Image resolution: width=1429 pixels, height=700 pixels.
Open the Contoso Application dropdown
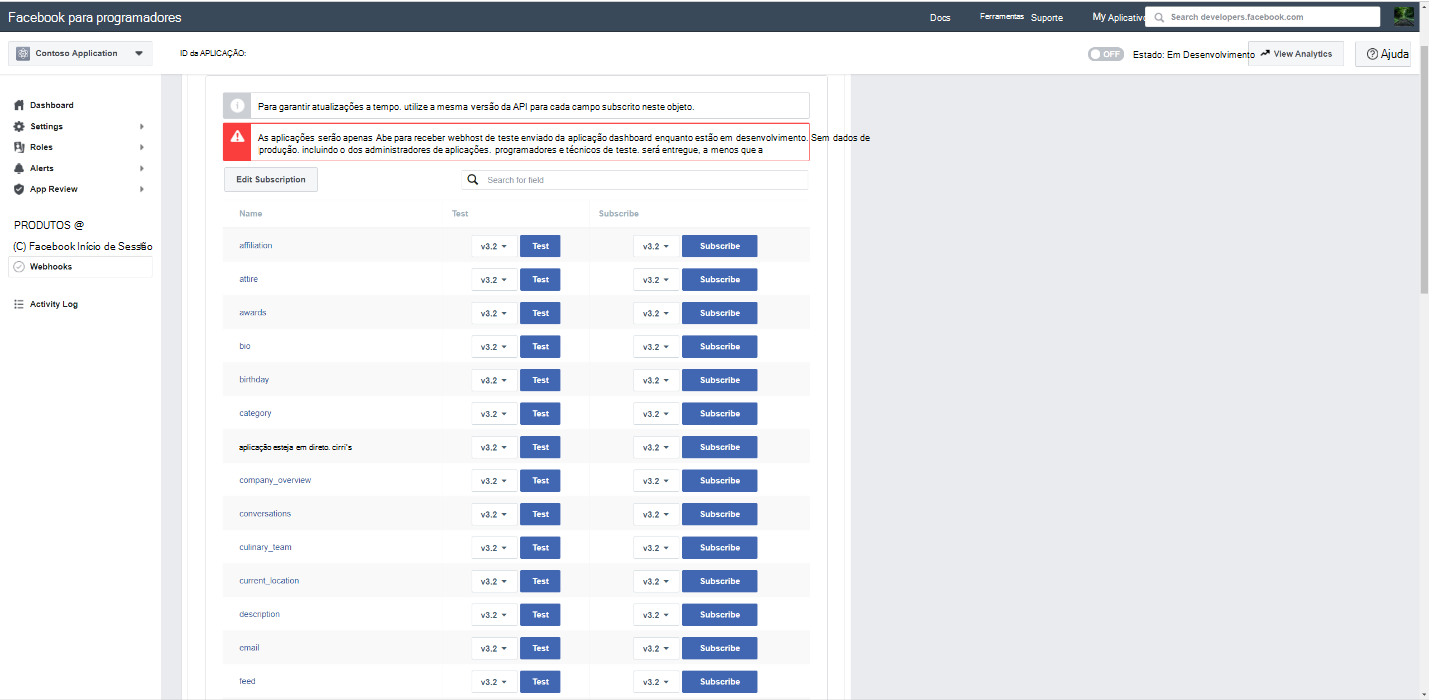[139, 54]
